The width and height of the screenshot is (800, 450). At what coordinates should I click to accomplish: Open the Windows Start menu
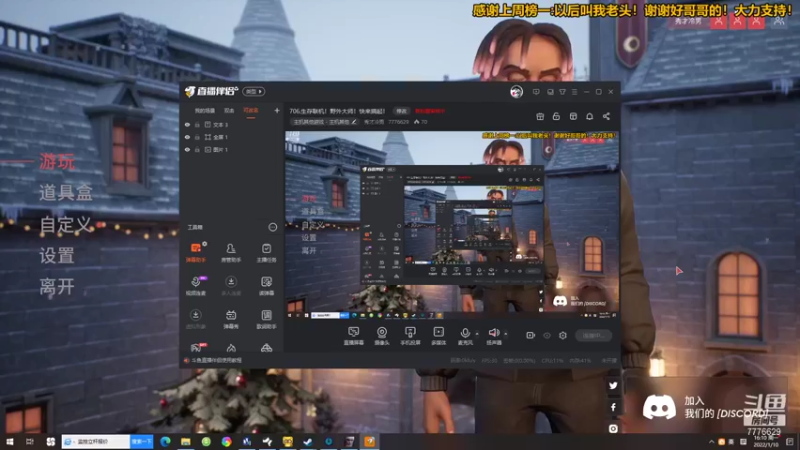[x=9, y=441]
